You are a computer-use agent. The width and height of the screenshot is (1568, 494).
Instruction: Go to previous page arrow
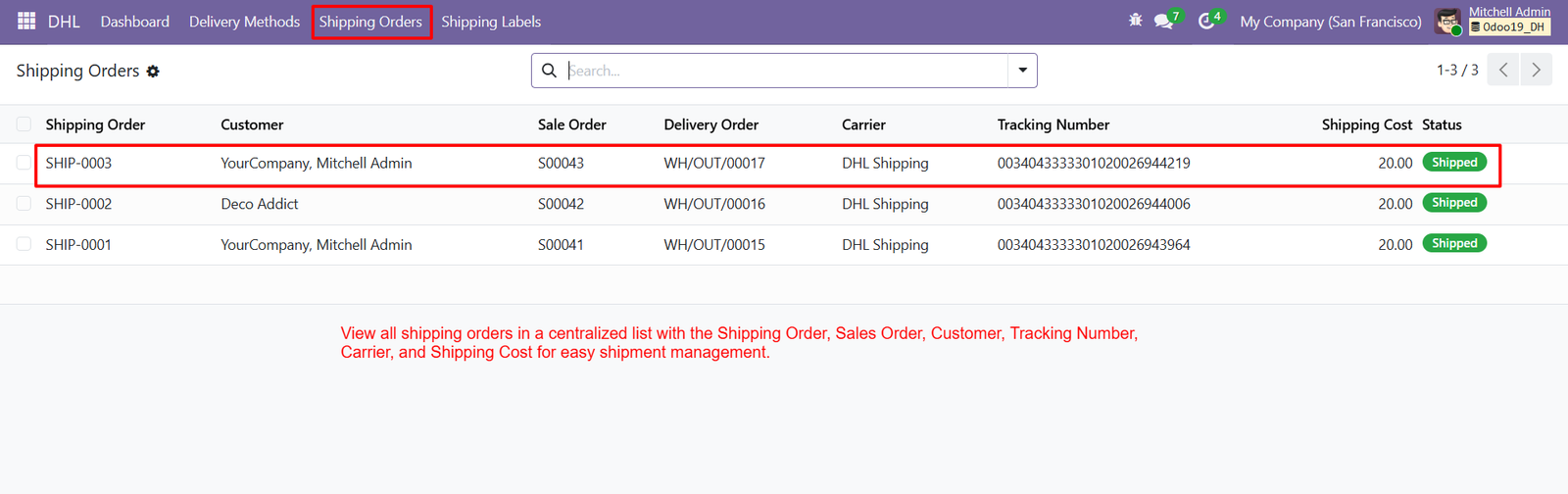click(1502, 70)
